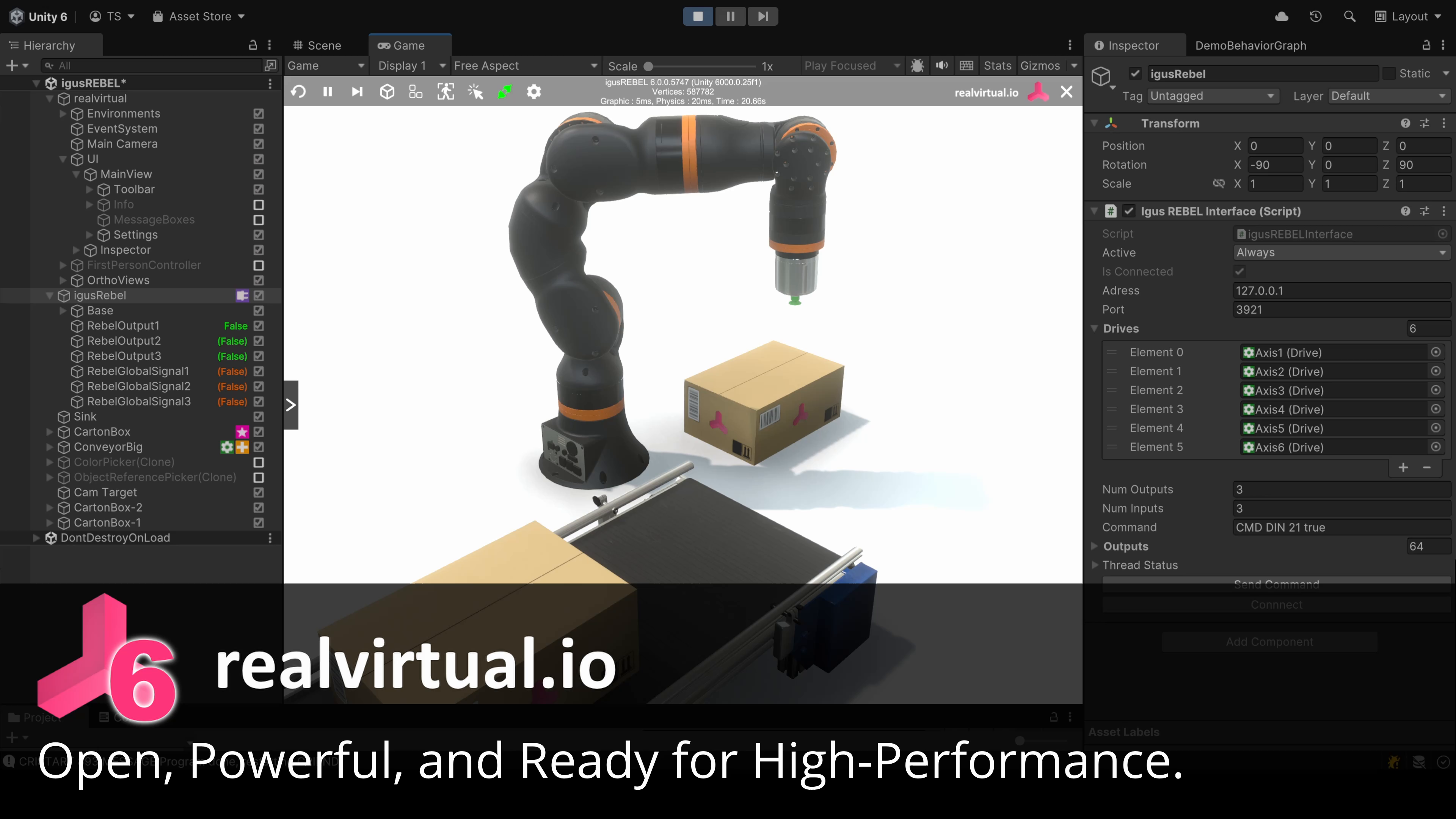Open the Display 1 dropdown
Image resolution: width=1456 pixels, height=819 pixels.
tap(411, 66)
